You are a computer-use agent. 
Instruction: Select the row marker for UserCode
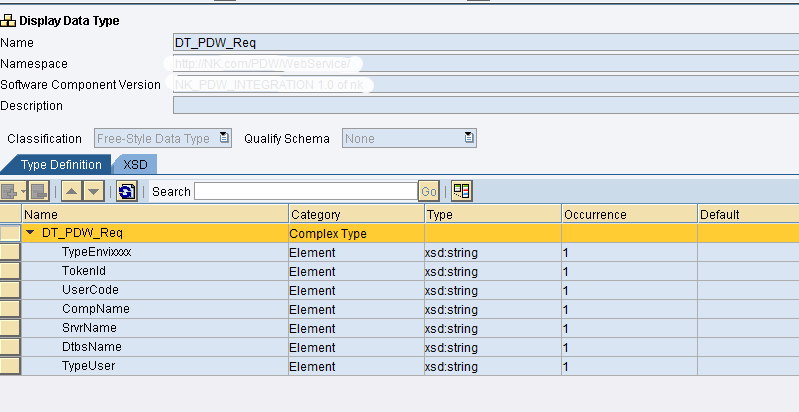click(x=11, y=290)
